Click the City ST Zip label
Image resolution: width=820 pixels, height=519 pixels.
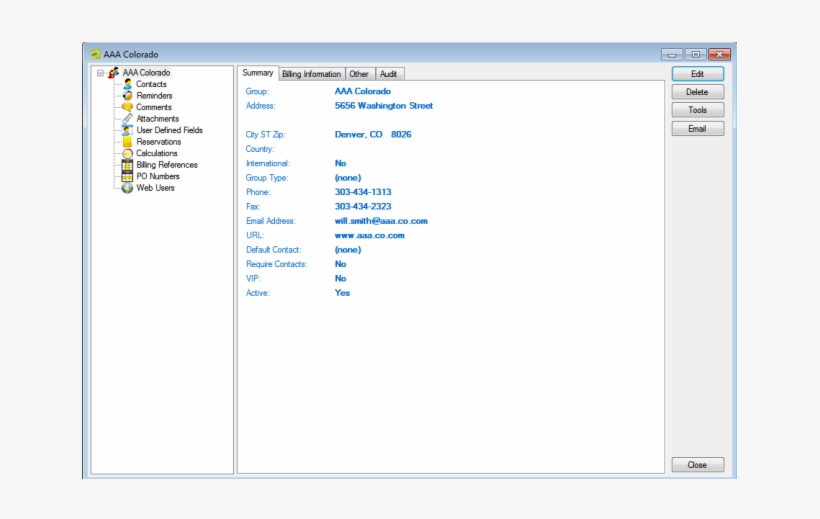[266, 134]
